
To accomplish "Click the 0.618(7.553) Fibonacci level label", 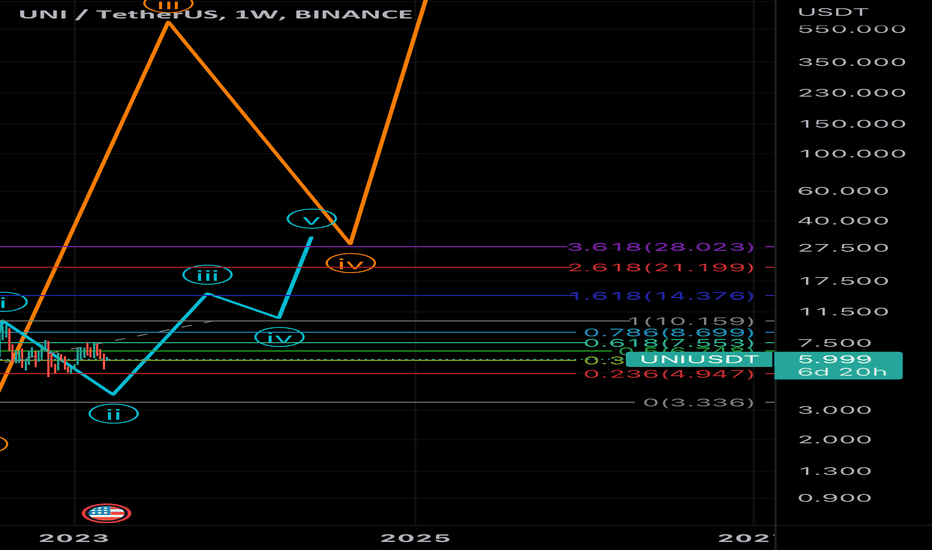I will coord(669,343).
